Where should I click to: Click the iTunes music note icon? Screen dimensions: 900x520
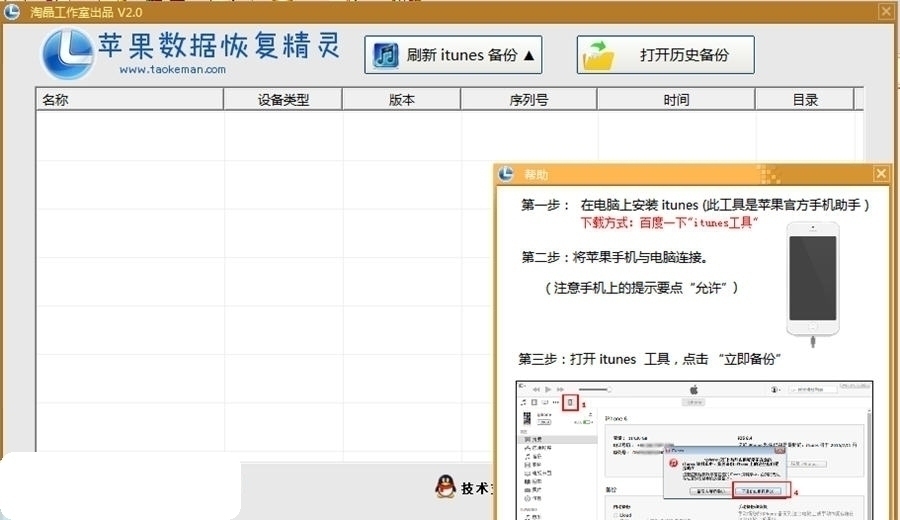click(386, 55)
